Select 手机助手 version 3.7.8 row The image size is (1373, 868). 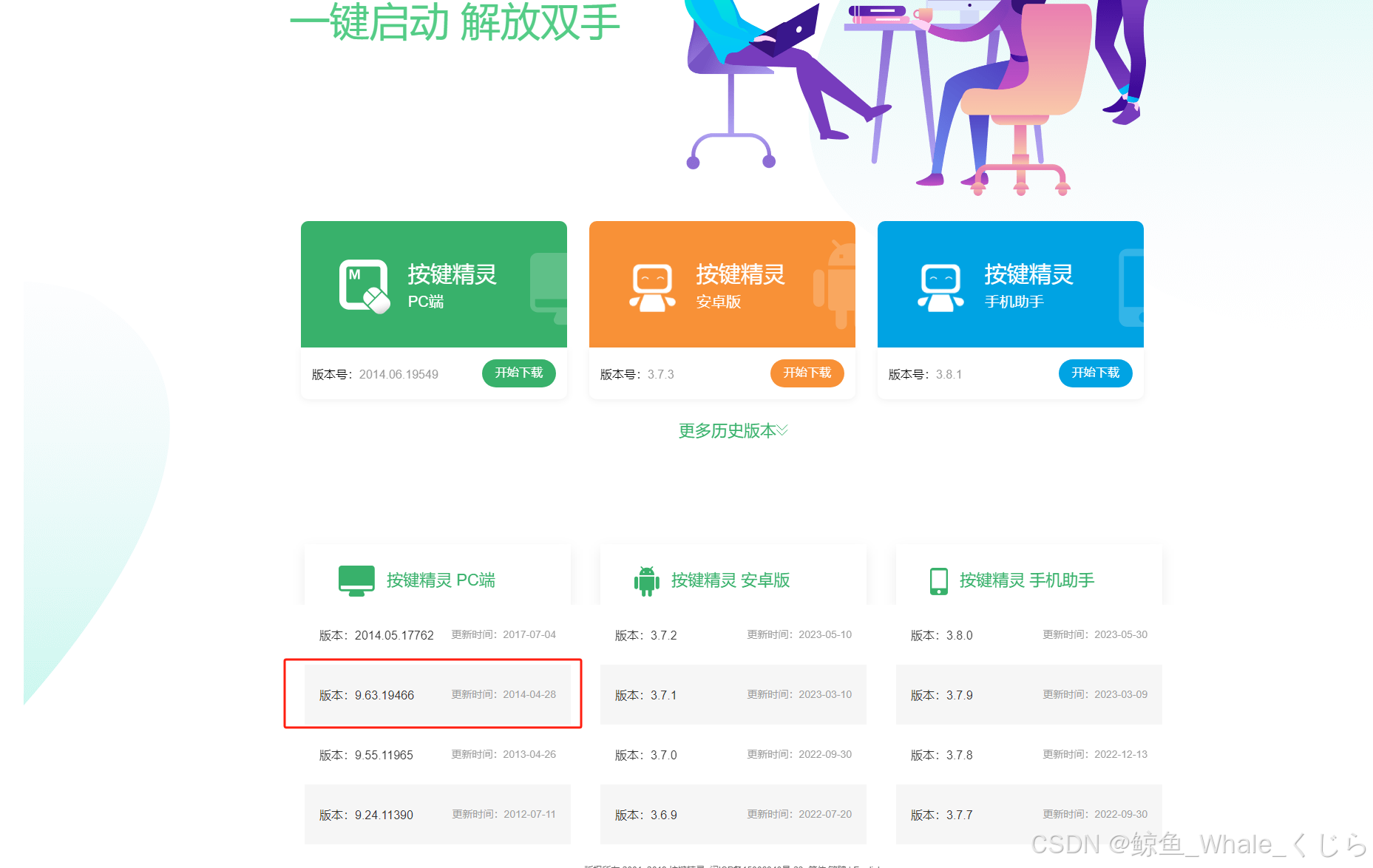click(x=1029, y=755)
